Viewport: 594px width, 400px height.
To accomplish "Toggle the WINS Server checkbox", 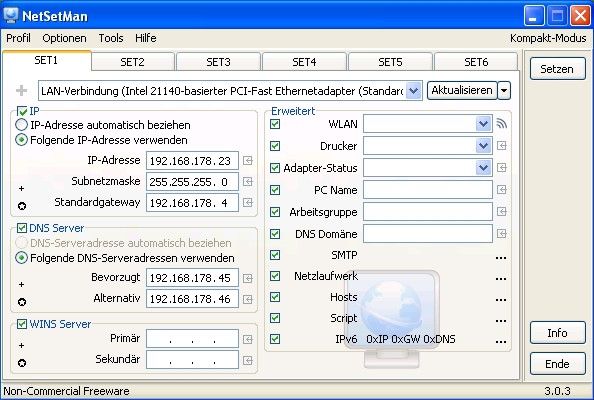I will click(x=22, y=324).
